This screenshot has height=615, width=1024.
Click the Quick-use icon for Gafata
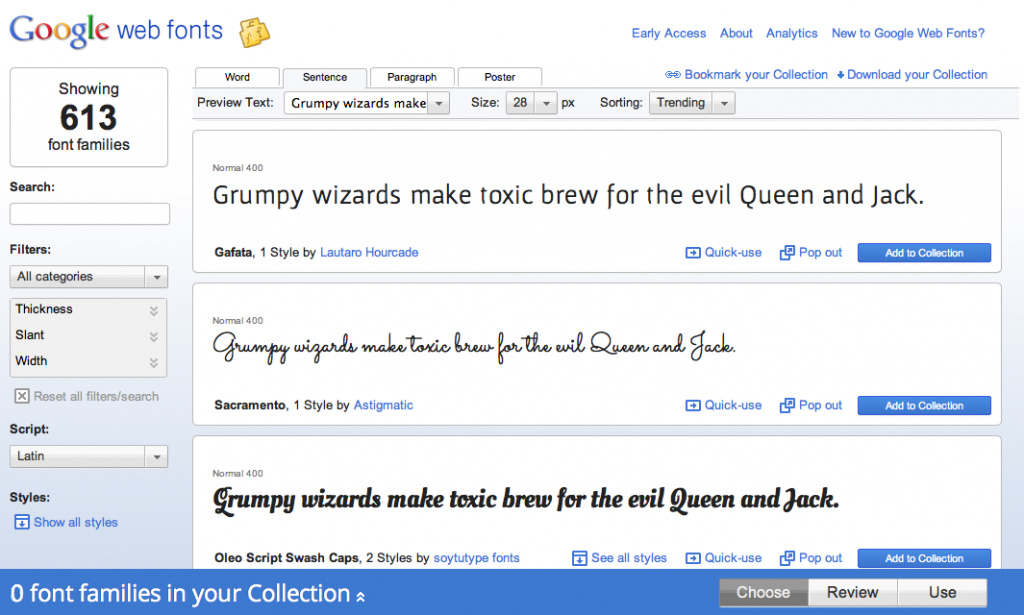[x=693, y=253]
